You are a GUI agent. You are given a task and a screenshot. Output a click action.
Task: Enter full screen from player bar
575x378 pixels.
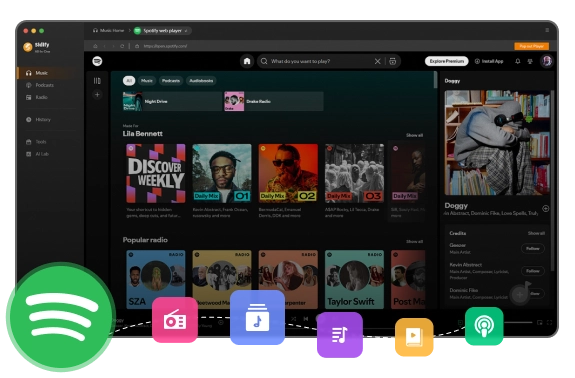549,323
